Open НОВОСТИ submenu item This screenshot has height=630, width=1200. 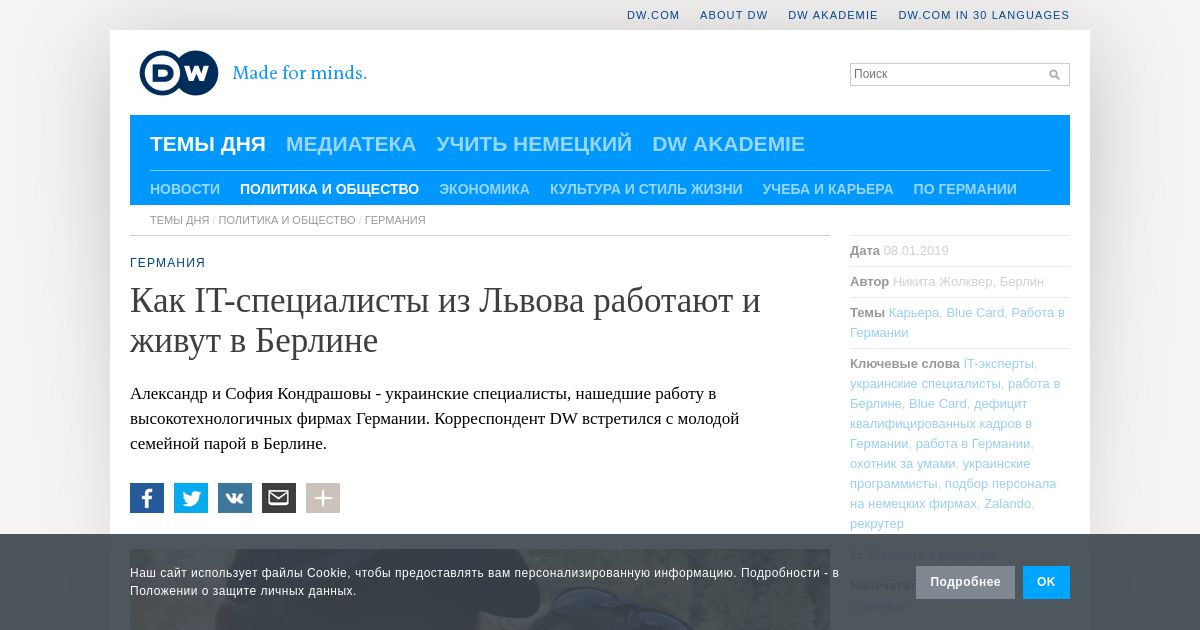point(185,189)
